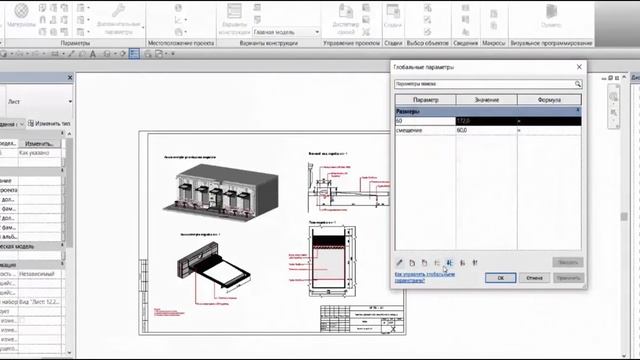Open the Phases (Стадии) tool
The height and width of the screenshot is (360, 640).
coord(393,16)
